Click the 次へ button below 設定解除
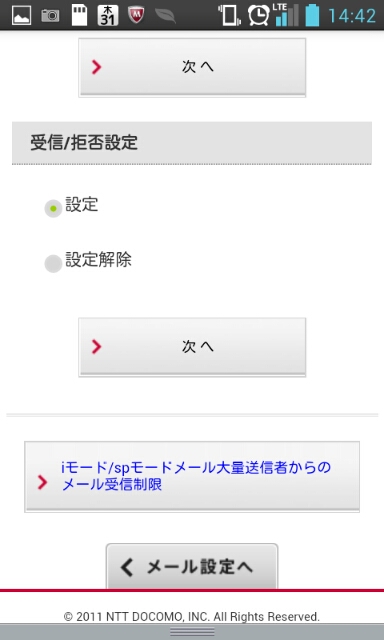This screenshot has width=384, height=640. click(x=192, y=347)
